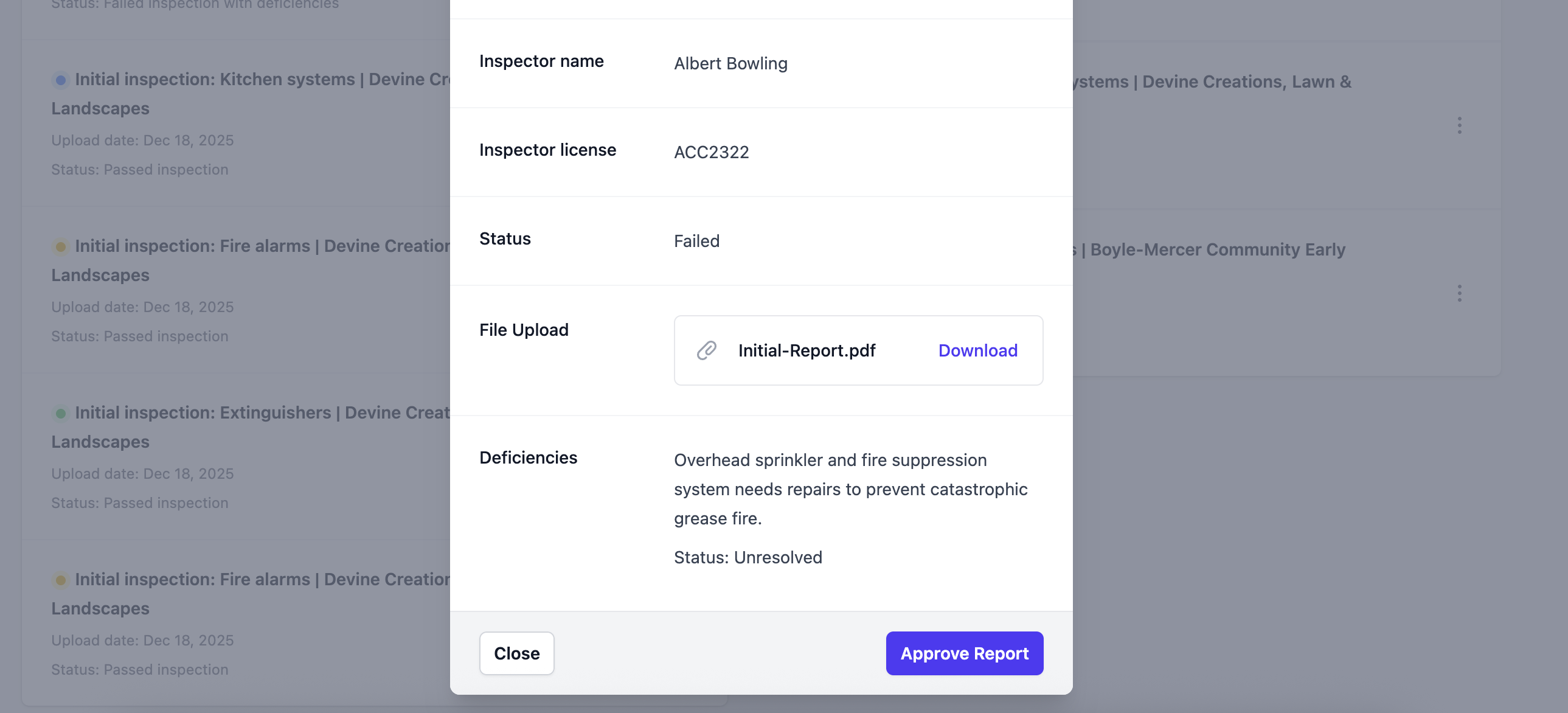Select the Initial-Report.pdf file name
Screen dimensions: 1568x713
pos(807,350)
